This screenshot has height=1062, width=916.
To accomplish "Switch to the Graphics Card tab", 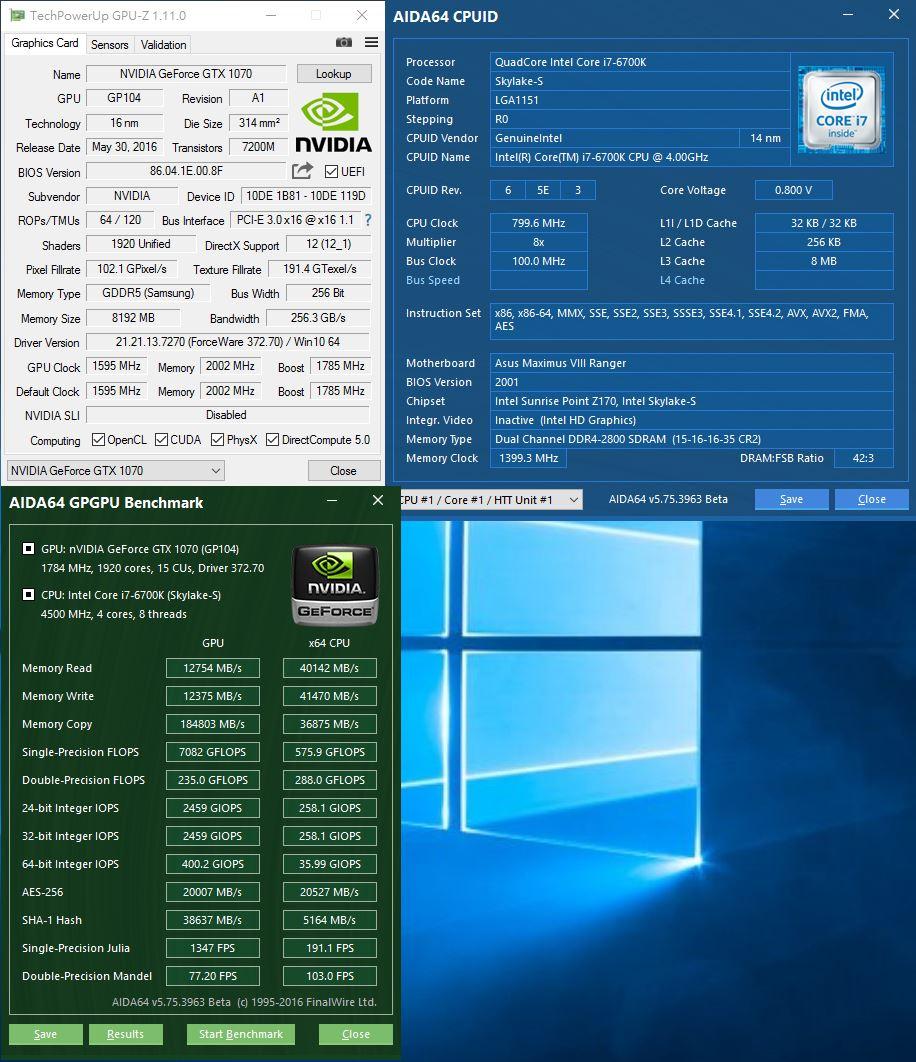I will tap(45, 43).
